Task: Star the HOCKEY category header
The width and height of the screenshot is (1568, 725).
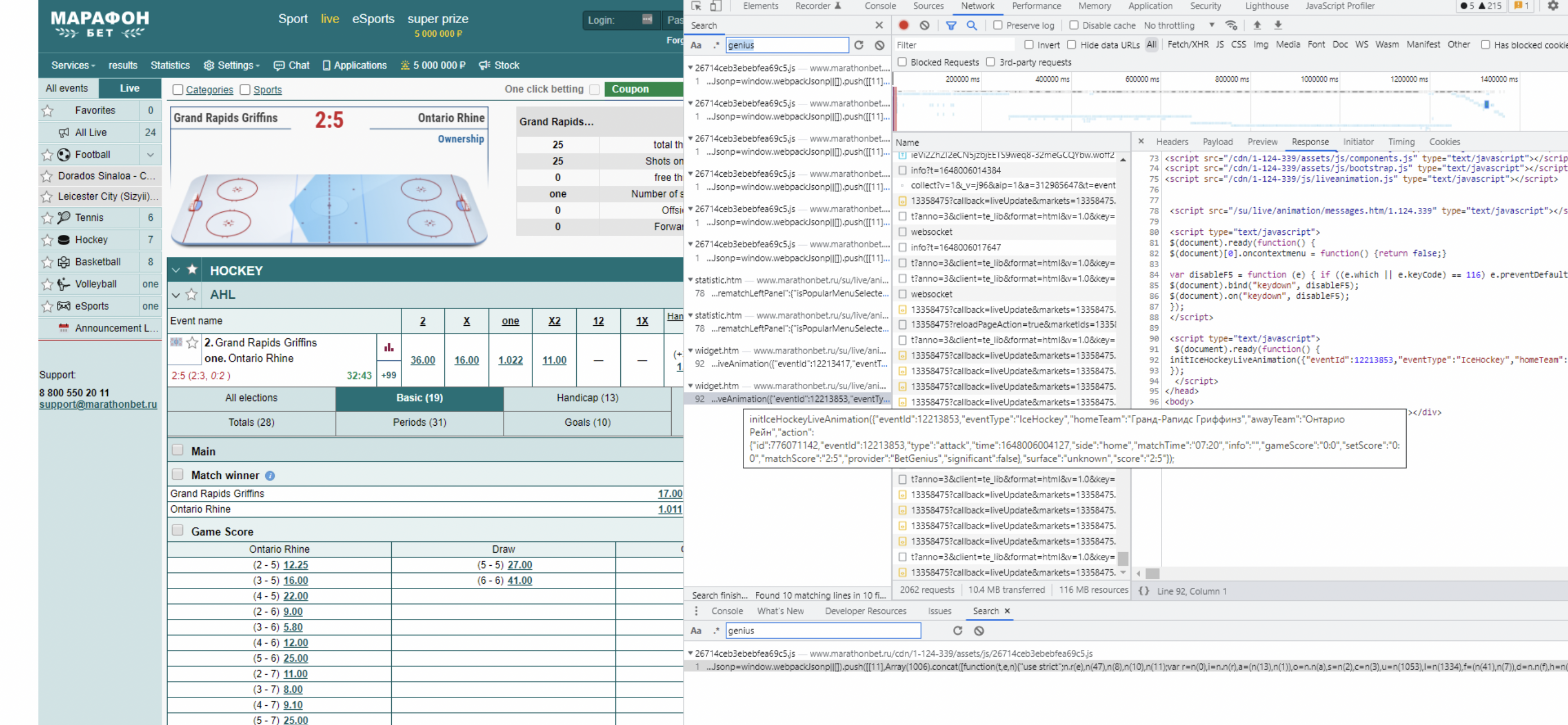Action: point(192,269)
